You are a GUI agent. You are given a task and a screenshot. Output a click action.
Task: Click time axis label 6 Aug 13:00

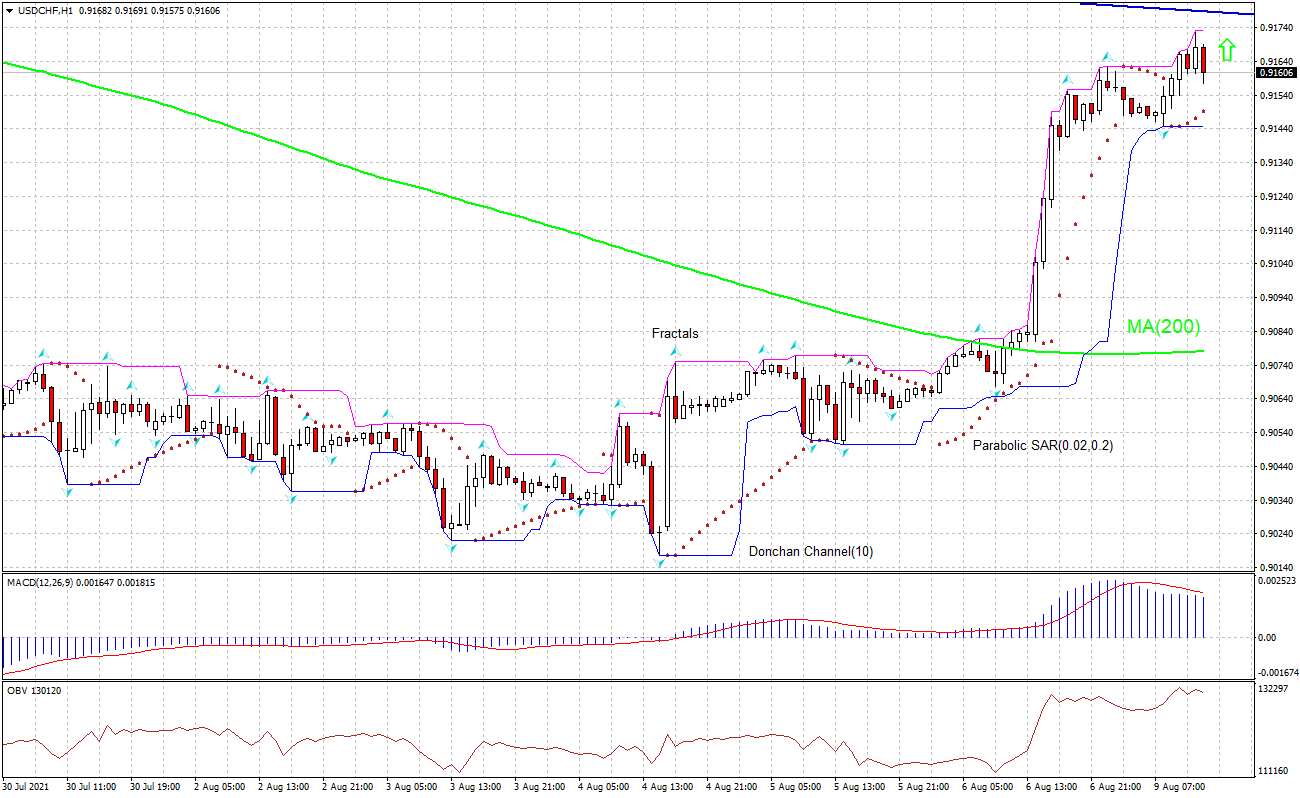(x=1052, y=787)
